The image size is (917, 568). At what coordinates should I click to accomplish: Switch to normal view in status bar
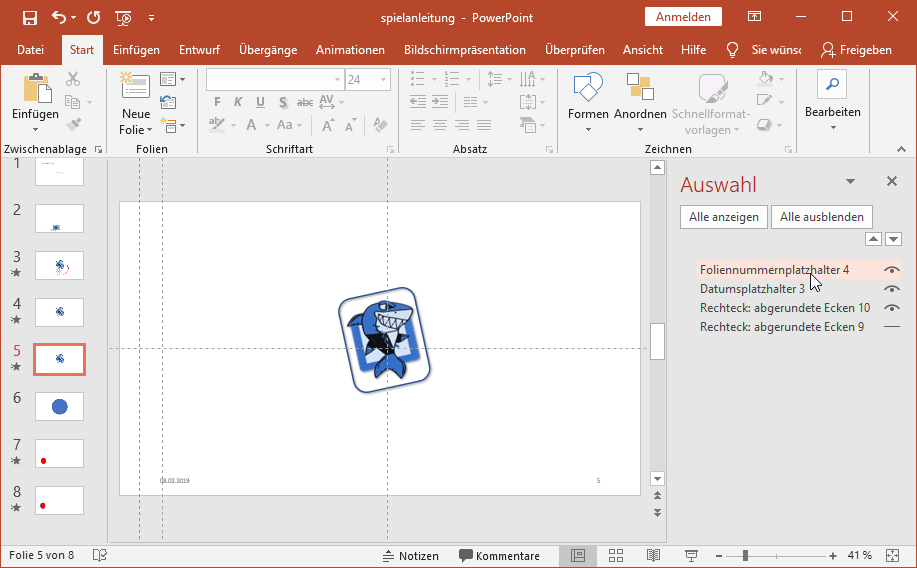tap(578, 556)
